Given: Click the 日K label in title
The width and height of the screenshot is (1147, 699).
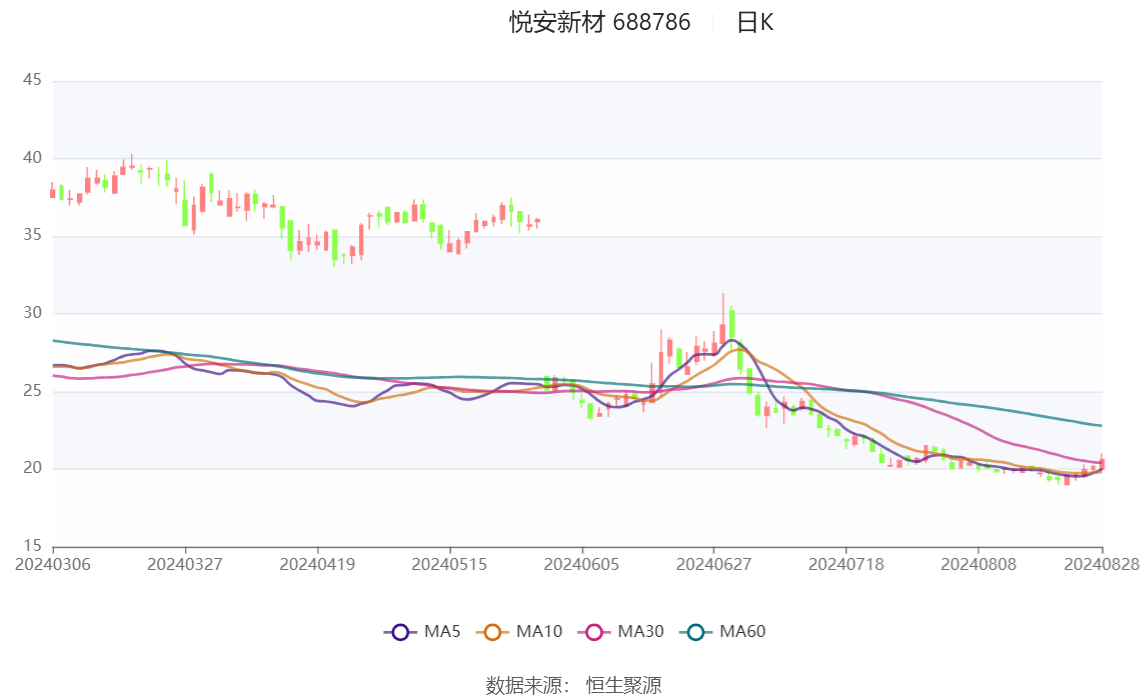Looking at the screenshot, I should 755,23.
